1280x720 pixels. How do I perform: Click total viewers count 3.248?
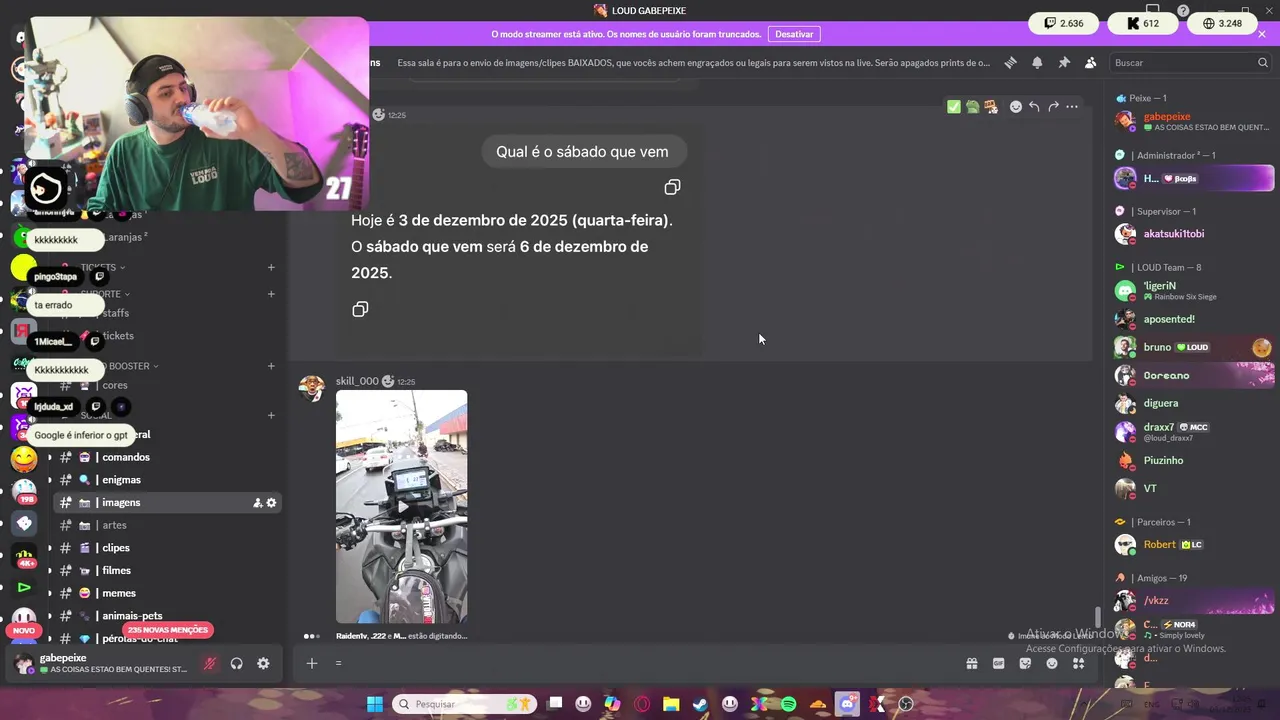(x=1222, y=23)
